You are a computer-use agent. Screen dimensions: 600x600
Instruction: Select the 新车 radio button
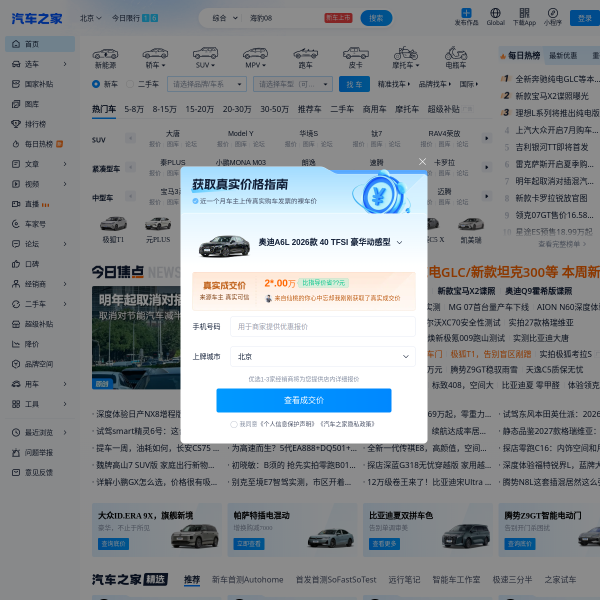[96, 84]
